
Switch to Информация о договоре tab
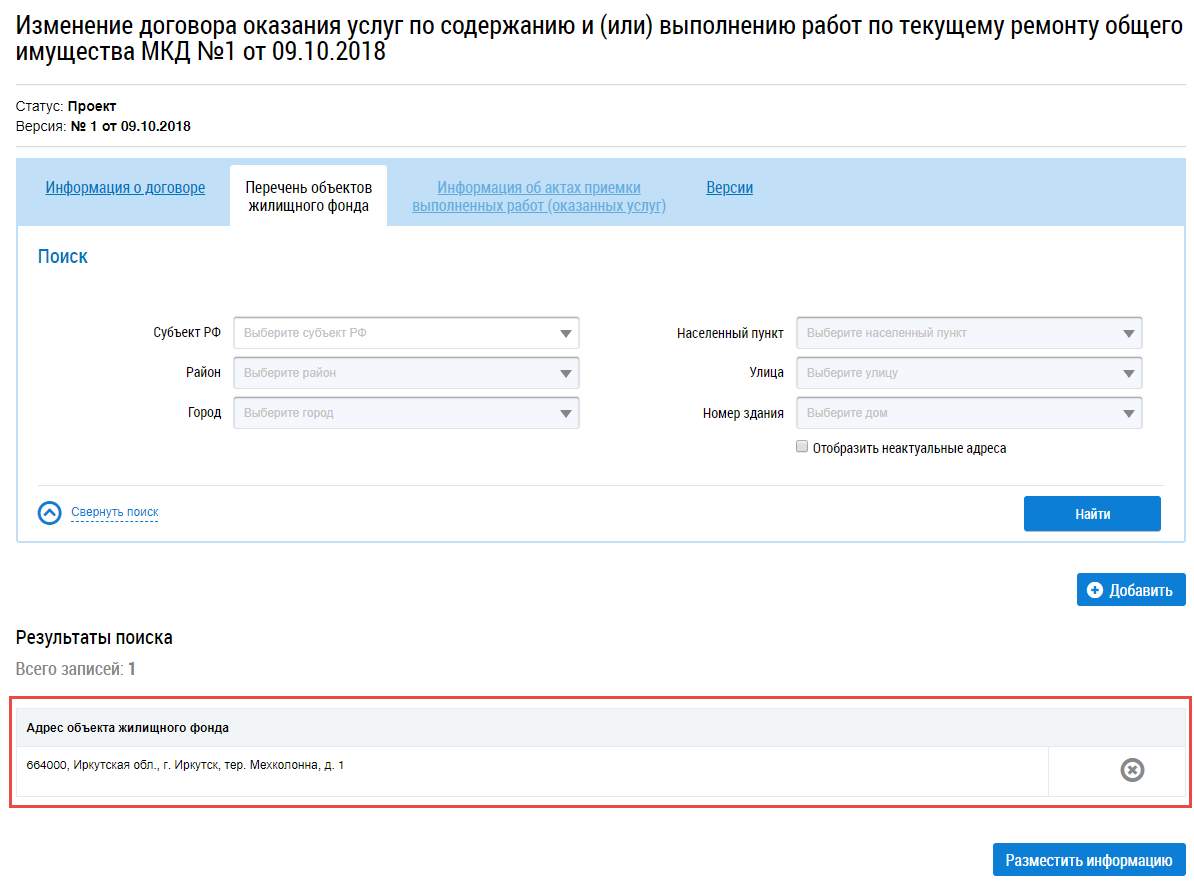click(x=125, y=188)
